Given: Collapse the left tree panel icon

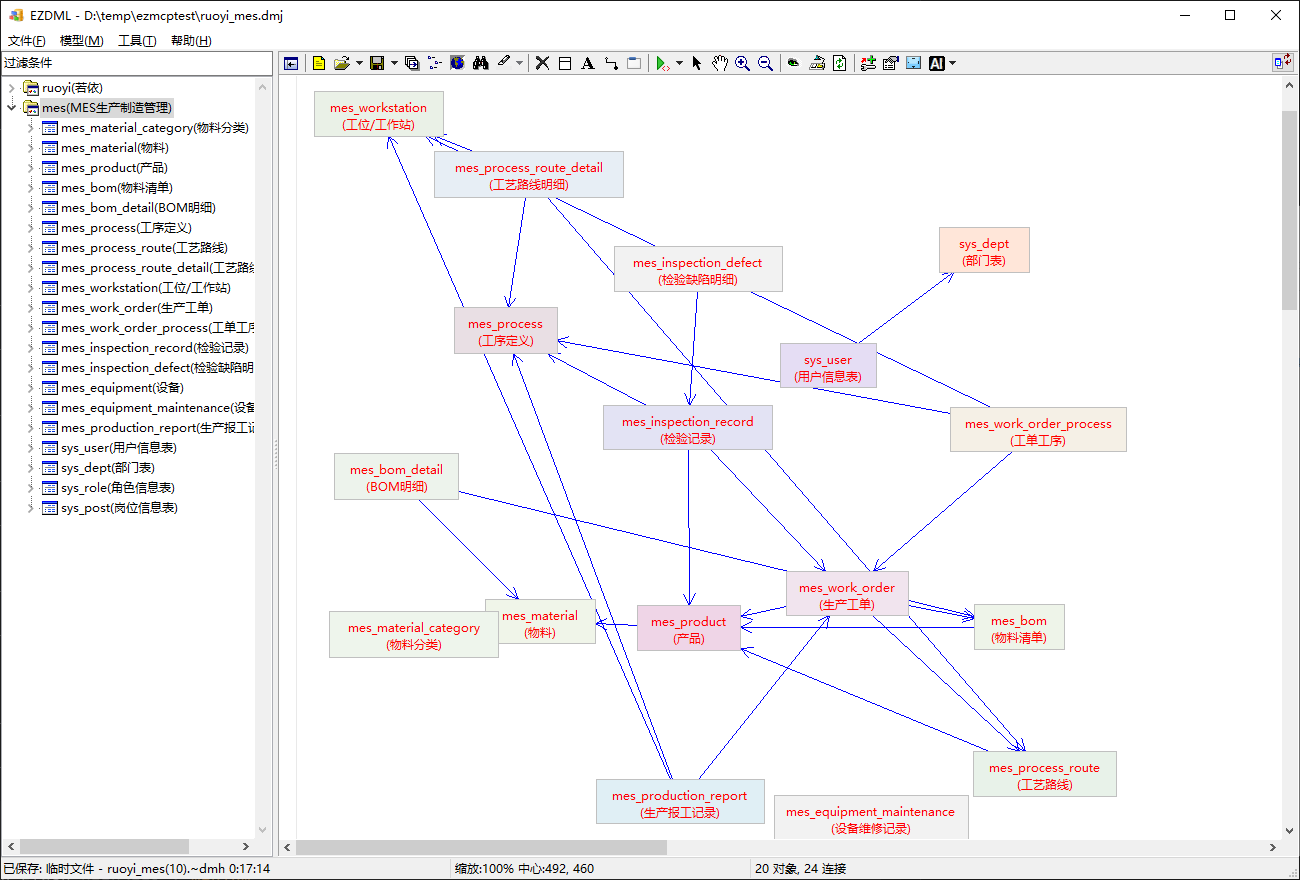Looking at the screenshot, I should click(291, 63).
